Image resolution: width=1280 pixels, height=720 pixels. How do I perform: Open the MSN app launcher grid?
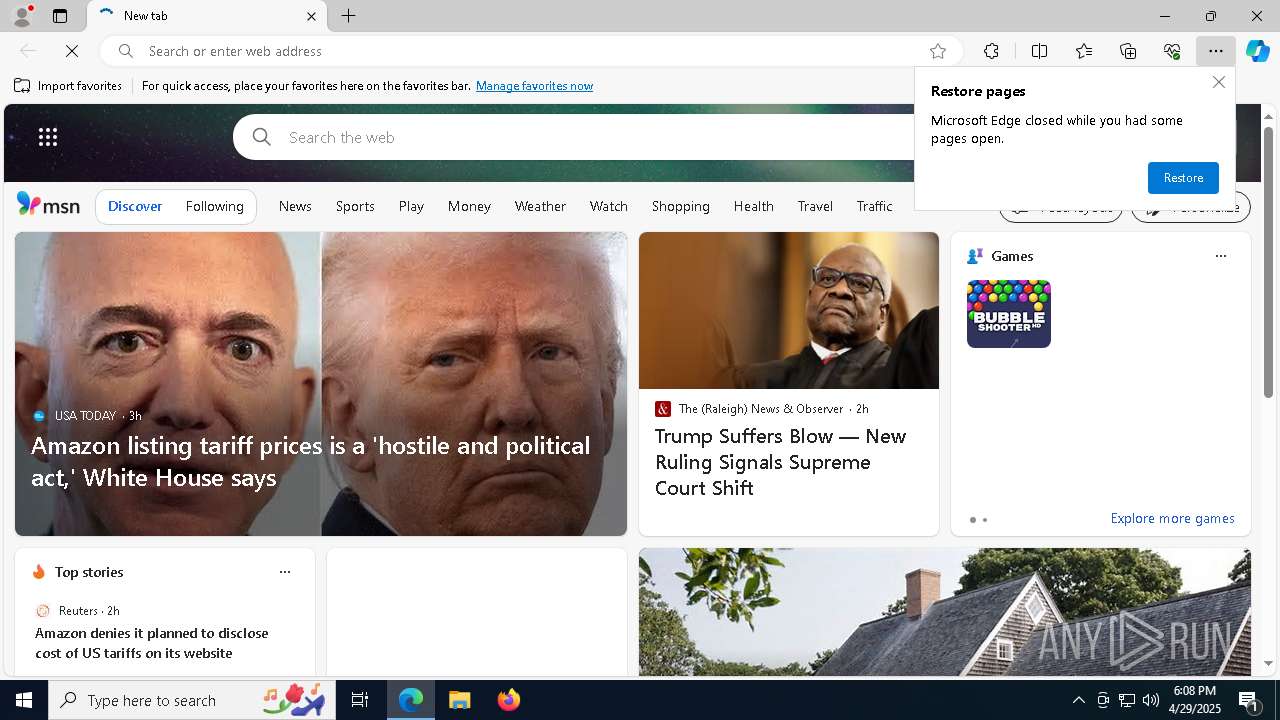click(x=48, y=137)
